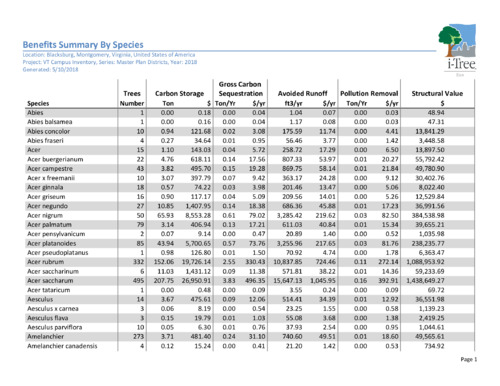
Task: Click the Gross Carbon Sequestration header
Action: [x=240, y=89]
